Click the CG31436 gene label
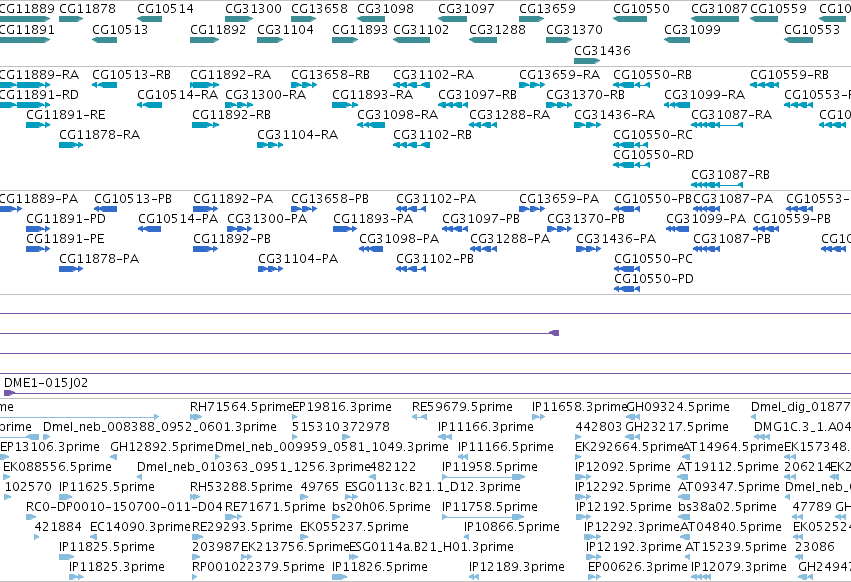Screen dimensions: 851x582 click(x=602, y=50)
